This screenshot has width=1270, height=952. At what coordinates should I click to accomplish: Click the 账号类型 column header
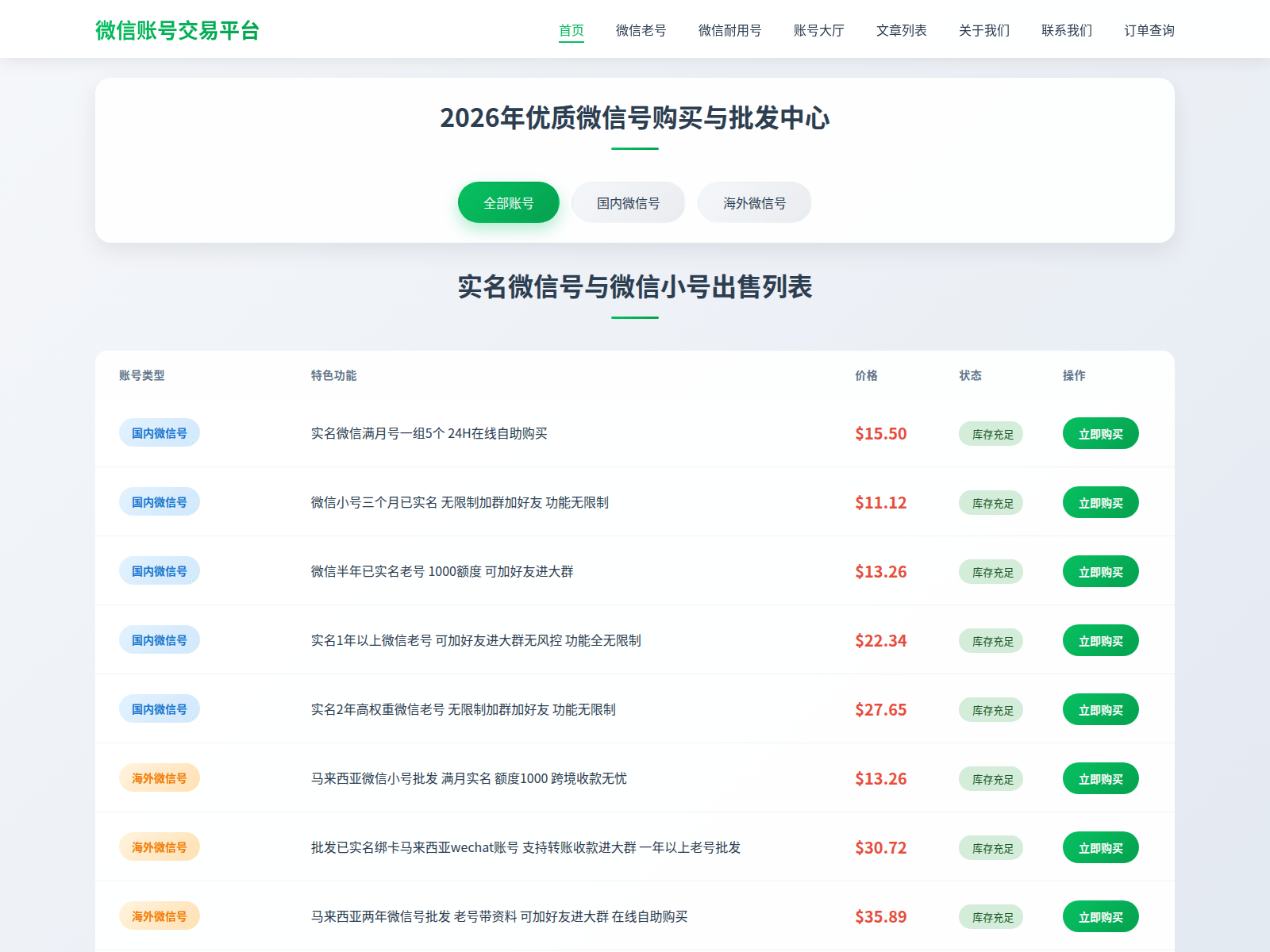[x=142, y=375]
